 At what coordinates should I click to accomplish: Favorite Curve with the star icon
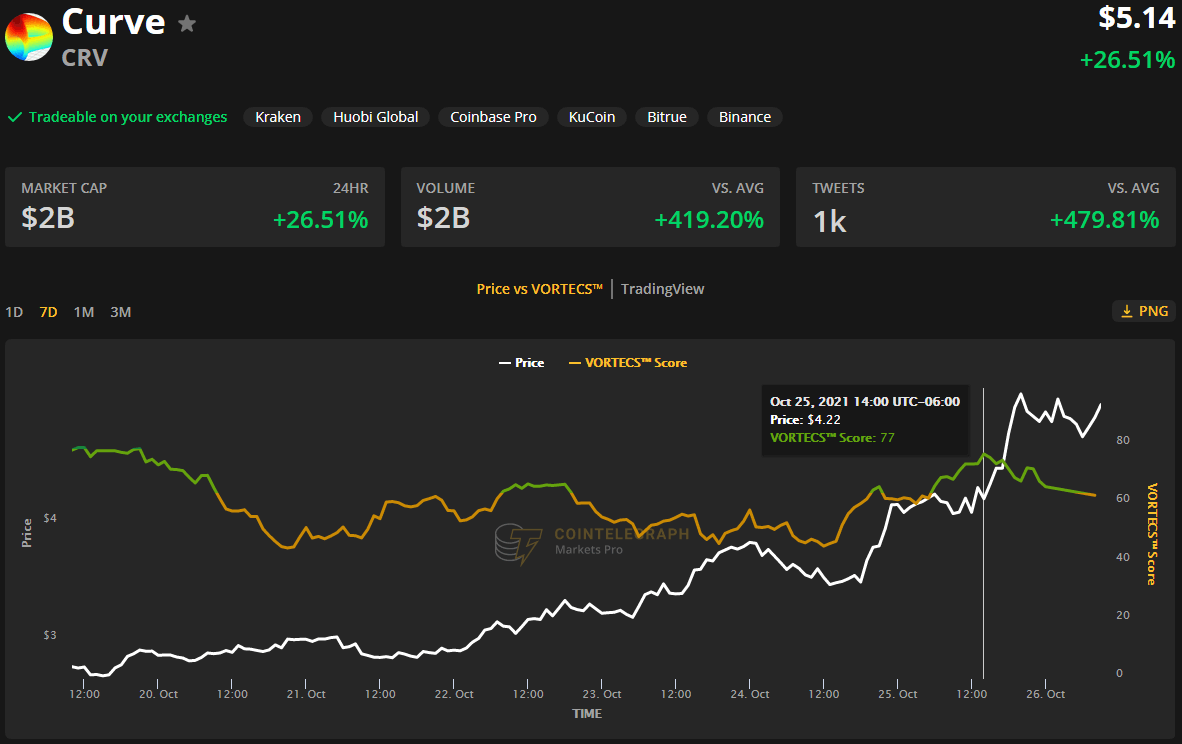tap(187, 24)
